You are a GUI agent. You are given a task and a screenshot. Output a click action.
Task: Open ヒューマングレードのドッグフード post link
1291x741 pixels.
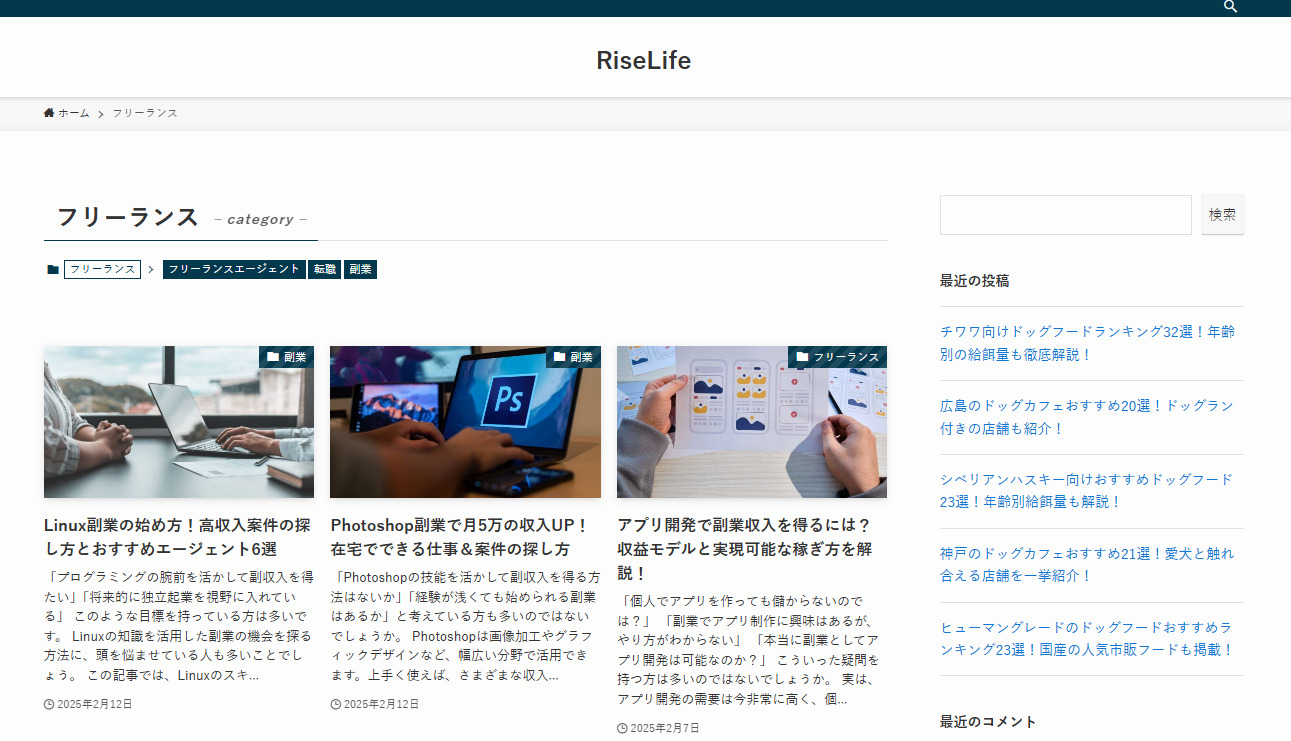pyautogui.click(x=1087, y=639)
